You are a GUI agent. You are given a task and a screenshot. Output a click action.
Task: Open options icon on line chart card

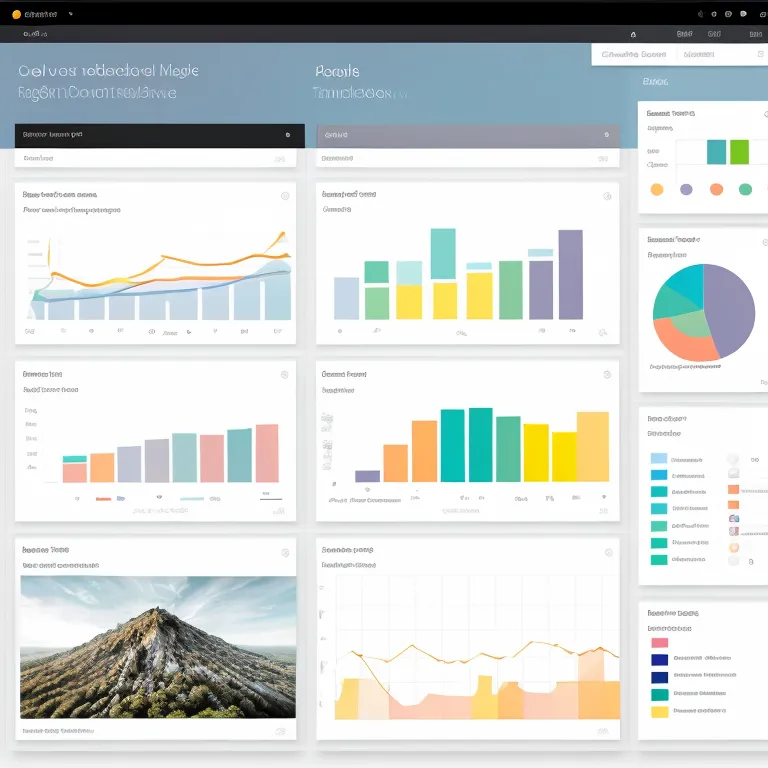tap(285, 196)
